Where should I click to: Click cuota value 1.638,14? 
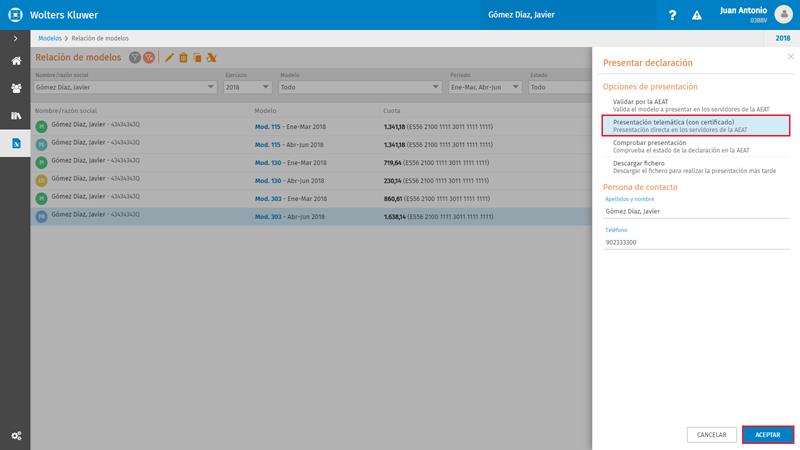[x=394, y=216]
